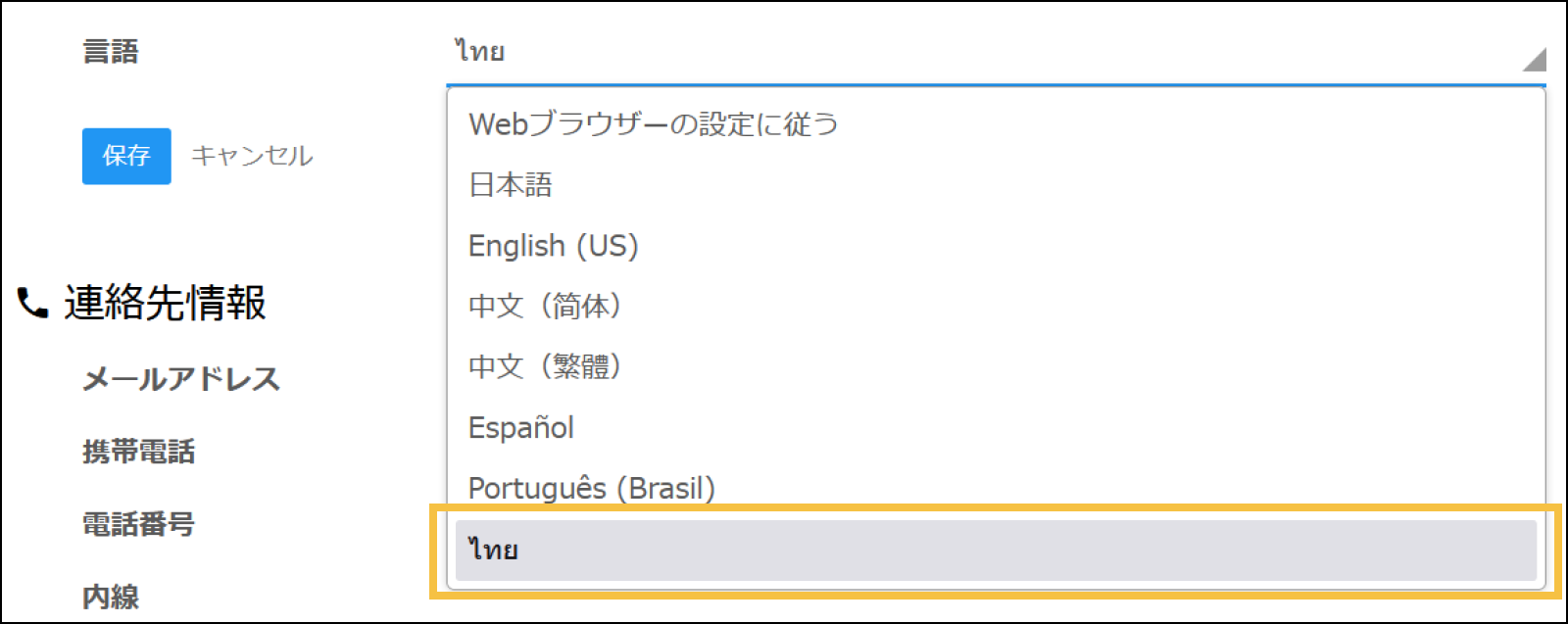1568x624 pixels.
Task: Click the メールアドレス label
Action: coord(181,379)
